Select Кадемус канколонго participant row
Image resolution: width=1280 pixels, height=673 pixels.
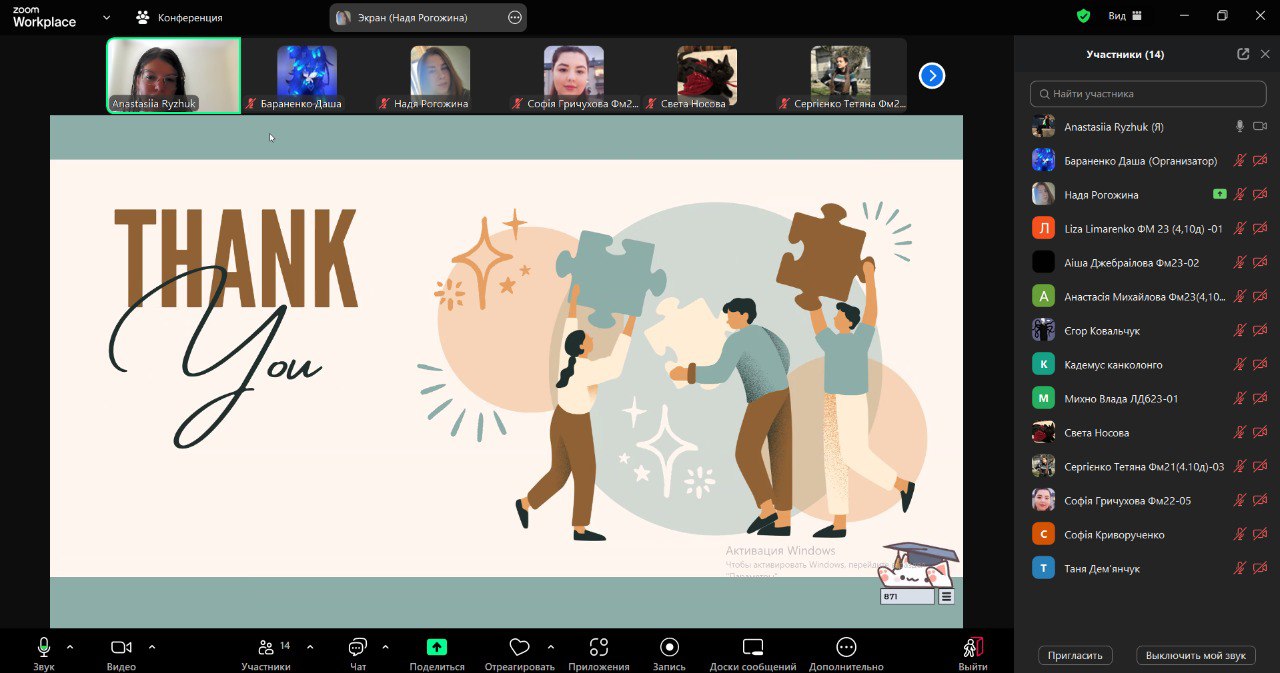tap(1147, 364)
